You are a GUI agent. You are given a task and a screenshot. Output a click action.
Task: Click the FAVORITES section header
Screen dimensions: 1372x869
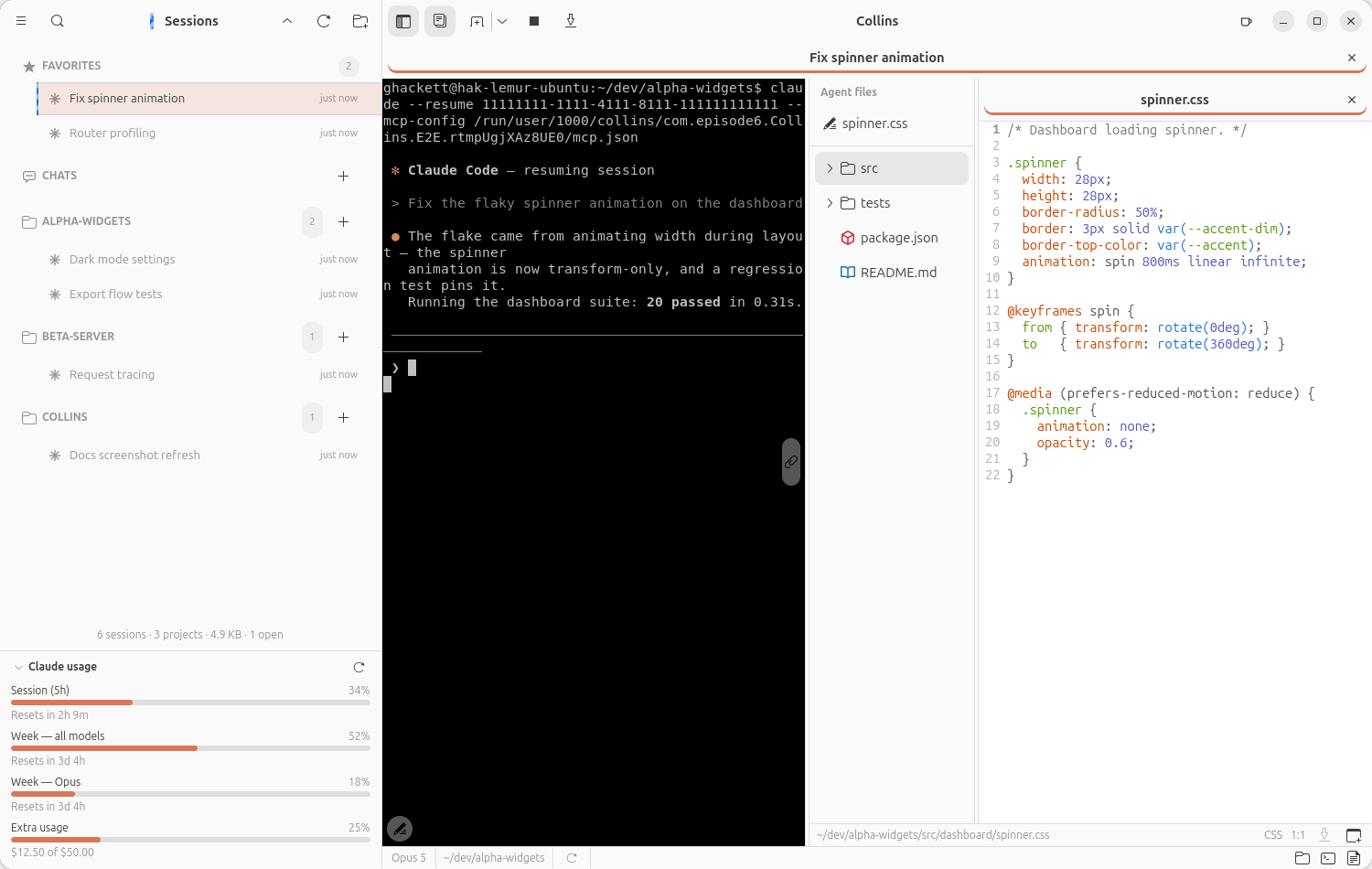coord(71,66)
